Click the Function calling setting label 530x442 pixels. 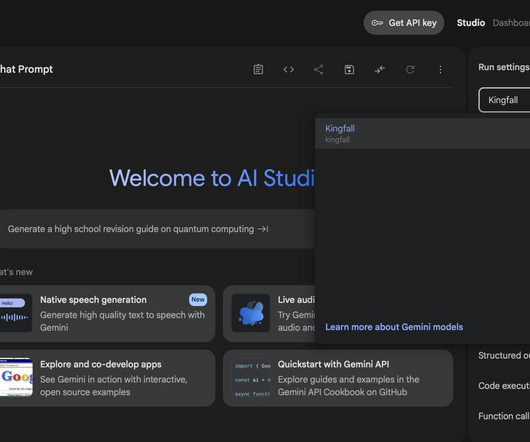pos(504,416)
